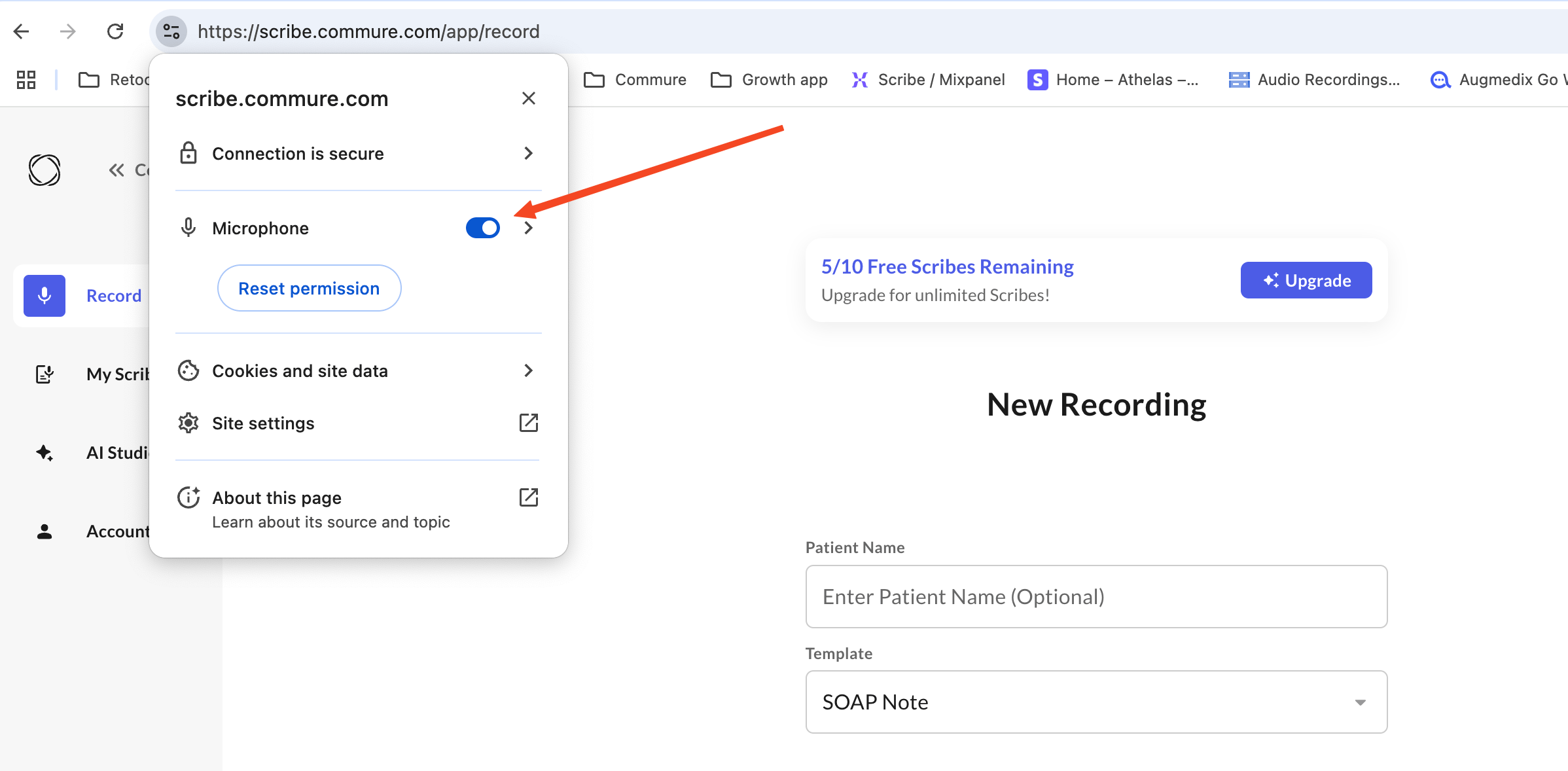The height and width of the screenshot is (771, 1568).
Task: Click the Account person icon
Action: (x=45, y=531)
